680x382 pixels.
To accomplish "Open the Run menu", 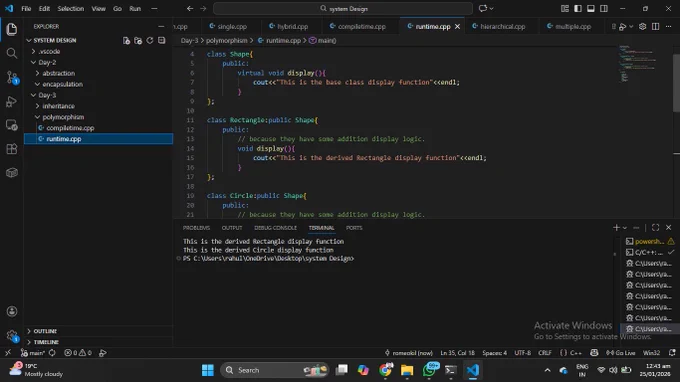I will click(x=135, y=8).
